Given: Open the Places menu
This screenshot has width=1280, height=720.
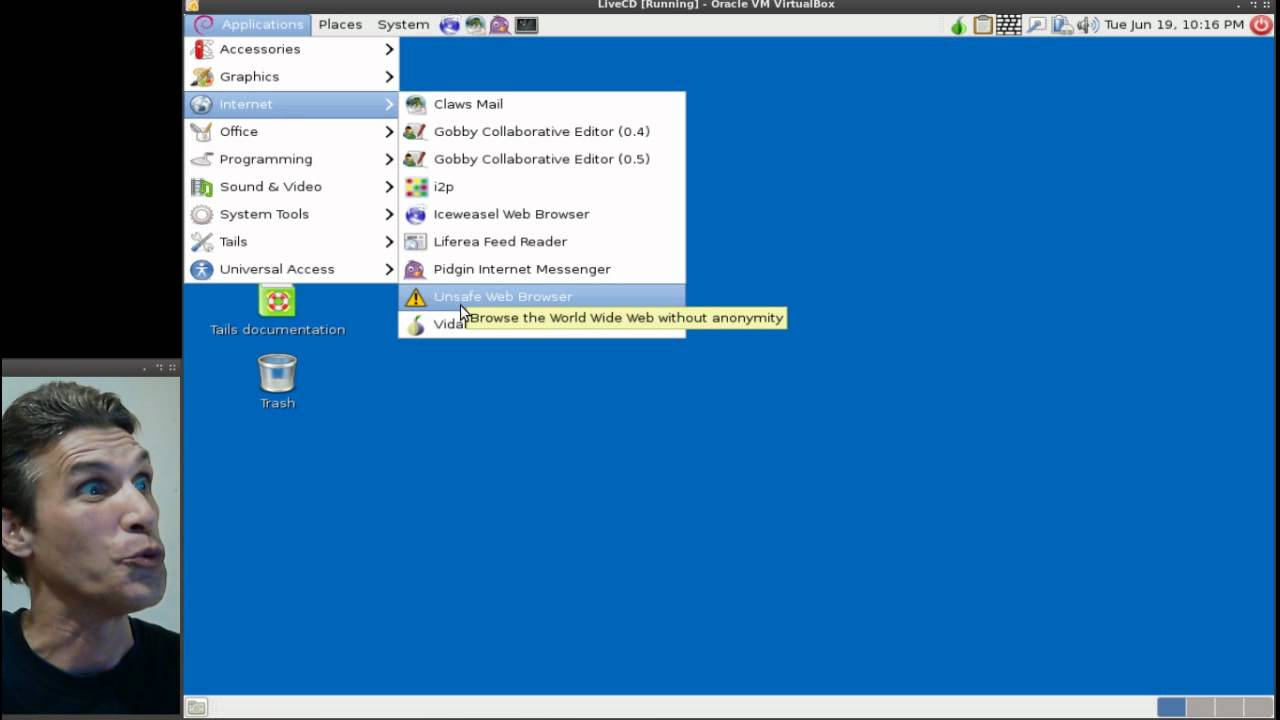Looking at the screenshot, I should point(340,24).
